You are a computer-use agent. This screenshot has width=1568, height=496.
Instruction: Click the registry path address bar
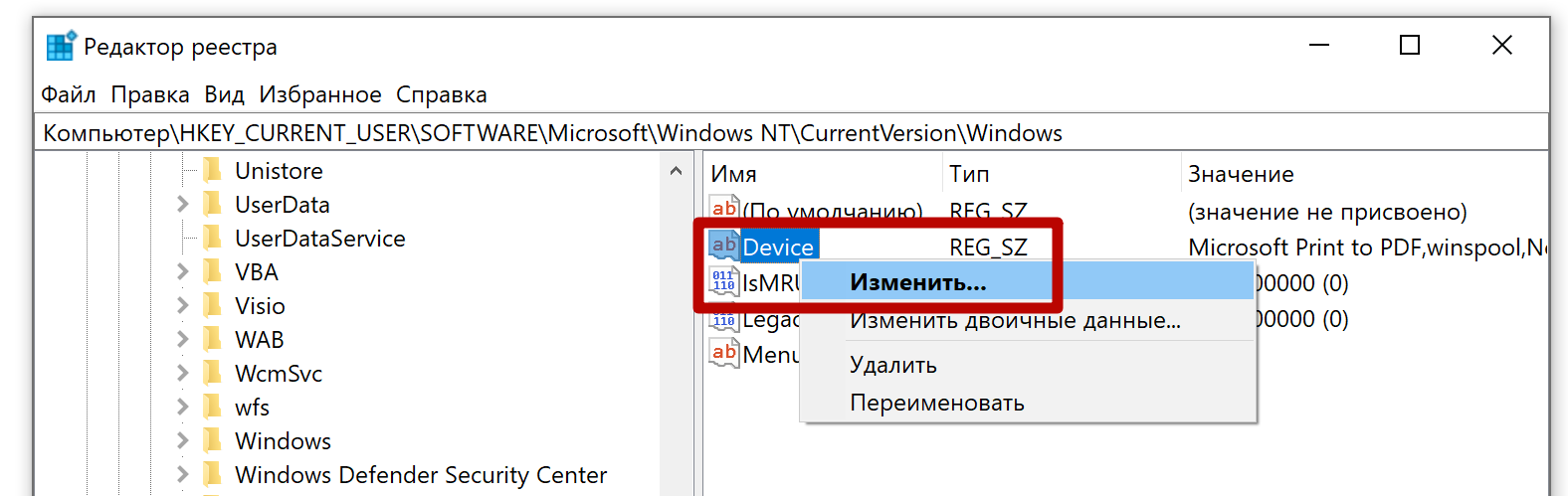791,133
